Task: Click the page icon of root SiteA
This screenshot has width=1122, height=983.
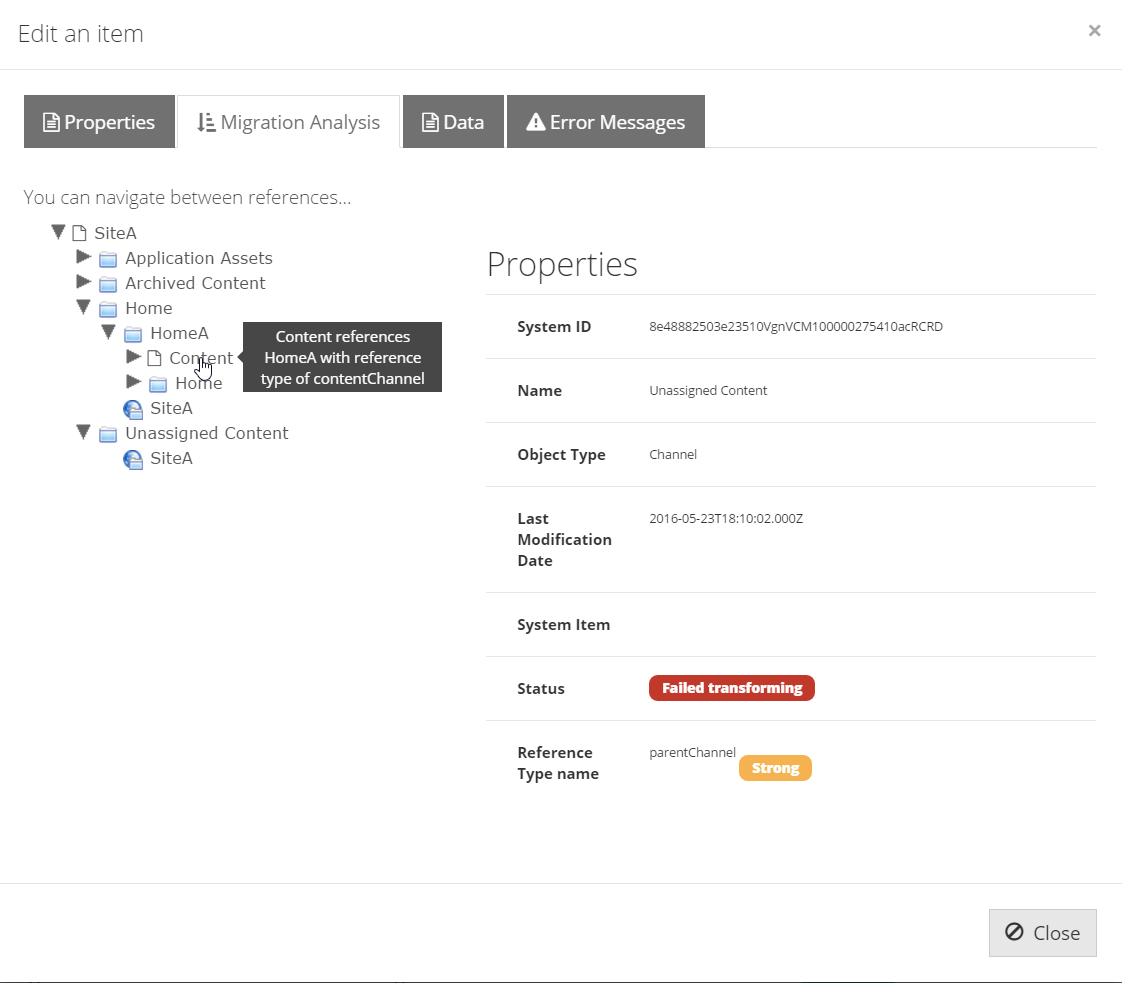Action: [x=79, y=233]
